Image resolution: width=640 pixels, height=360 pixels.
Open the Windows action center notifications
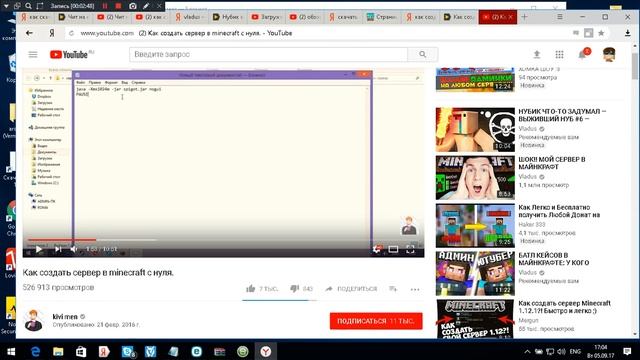[x=627, y=351]
